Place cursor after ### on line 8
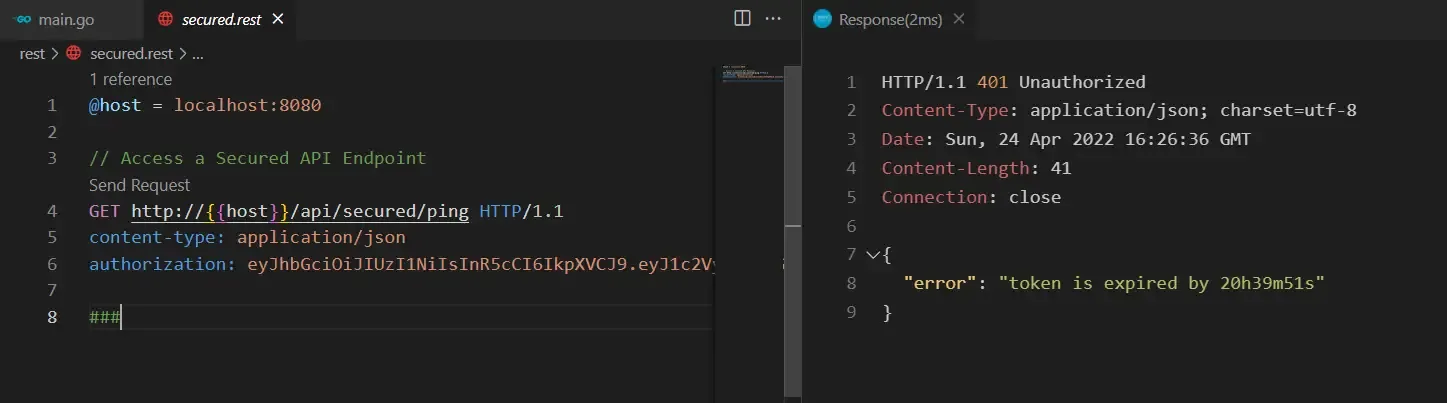This screenshot has width=1447, height=403. 121,318
